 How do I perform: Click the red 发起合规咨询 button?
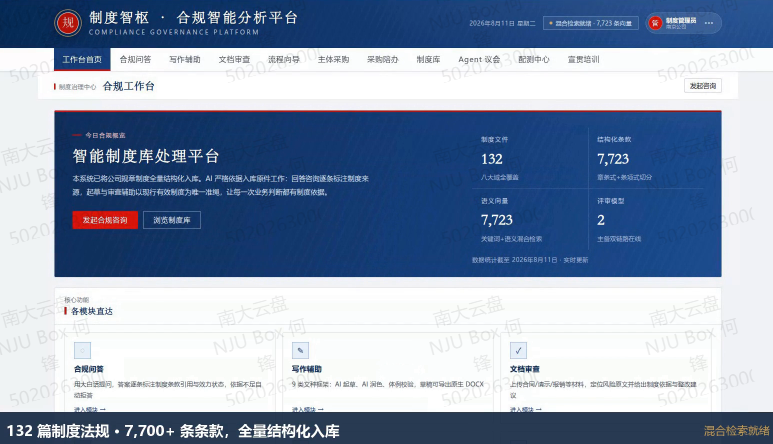click(105, 220)
